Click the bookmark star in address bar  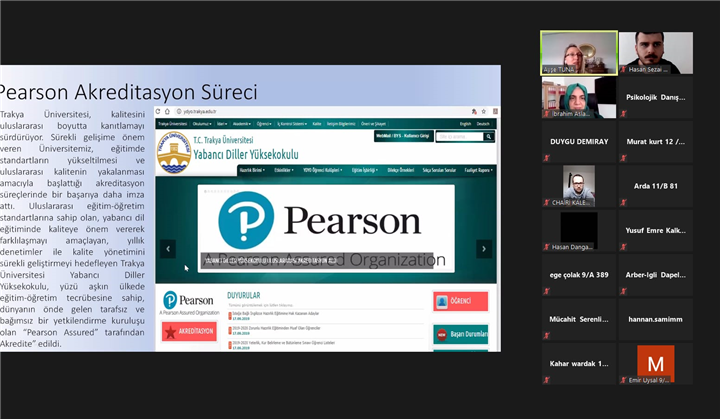pyautogui.click(x=484, y=111)
